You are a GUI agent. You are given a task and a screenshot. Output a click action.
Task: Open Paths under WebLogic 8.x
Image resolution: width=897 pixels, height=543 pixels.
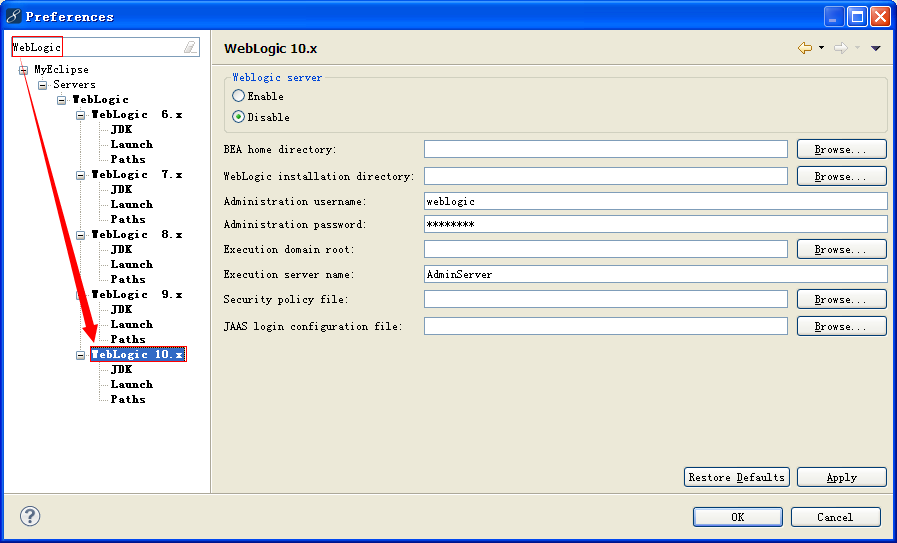coord(128,279)
